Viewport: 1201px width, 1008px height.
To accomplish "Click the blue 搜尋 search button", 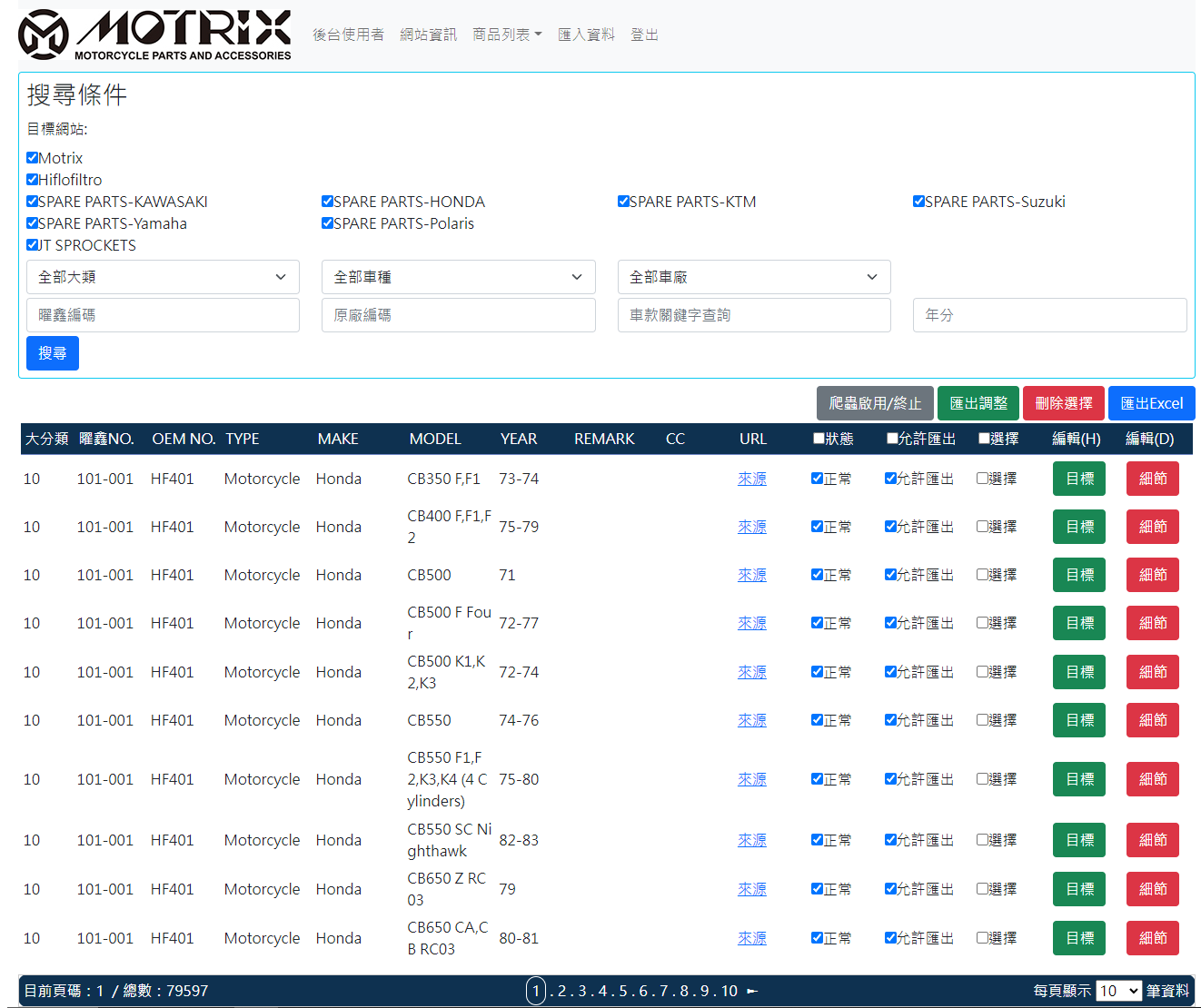I will pyautogui.click(x=53, y=353).
